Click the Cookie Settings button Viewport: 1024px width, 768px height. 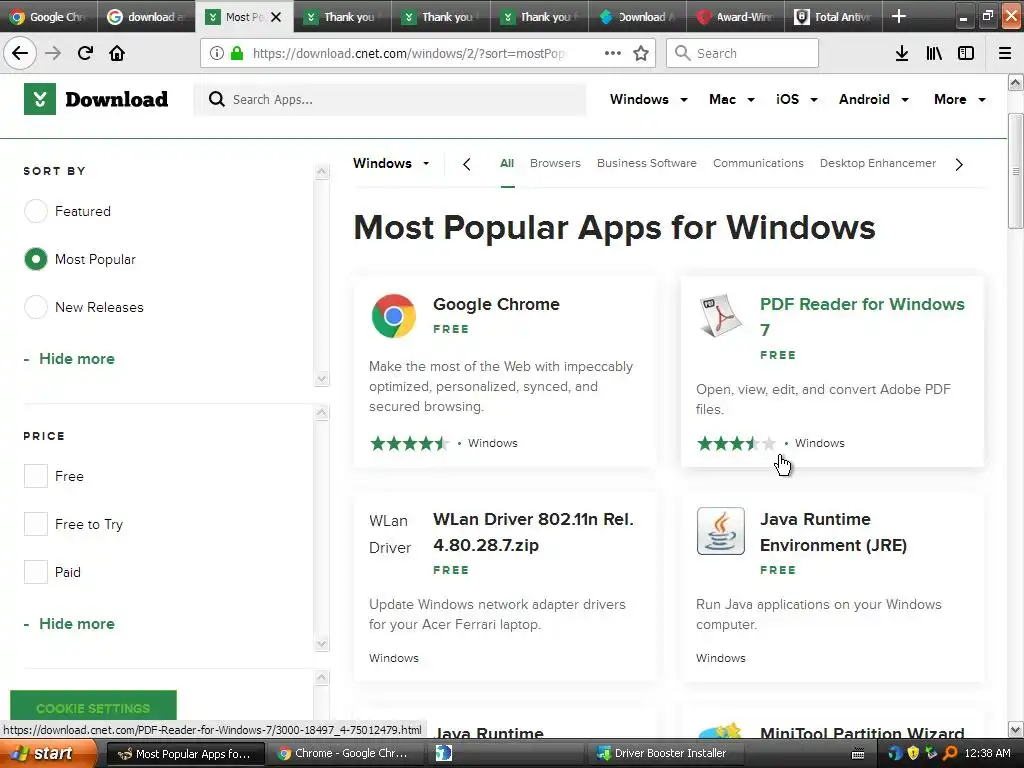[x=93, y=707]
